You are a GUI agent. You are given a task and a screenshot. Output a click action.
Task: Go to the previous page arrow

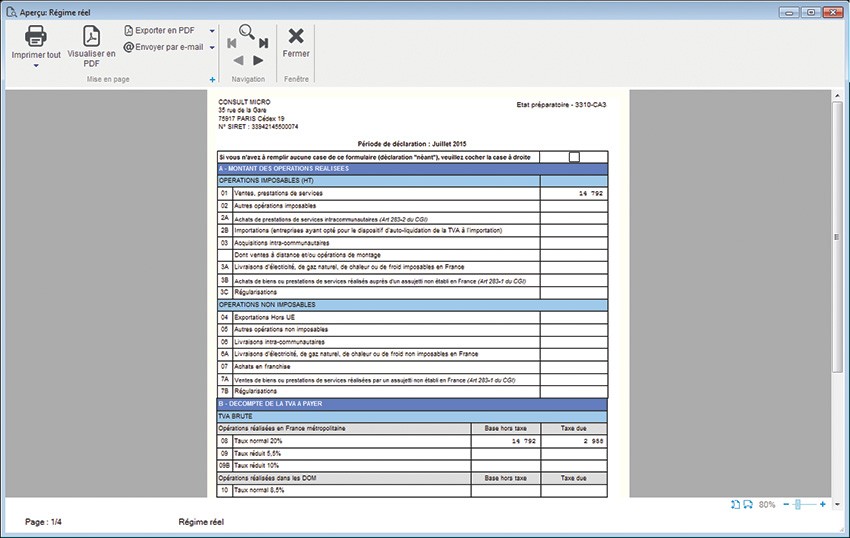click(237, 61)
